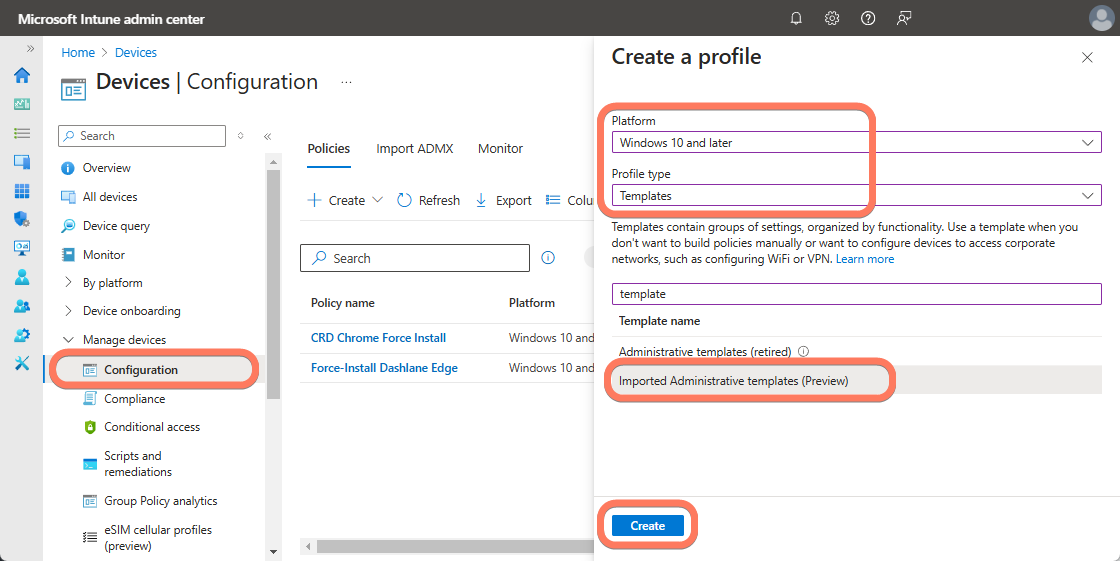Open the Platform dropdown
The width and height of the screenshot is (1120, 561).
coord(856,143)
